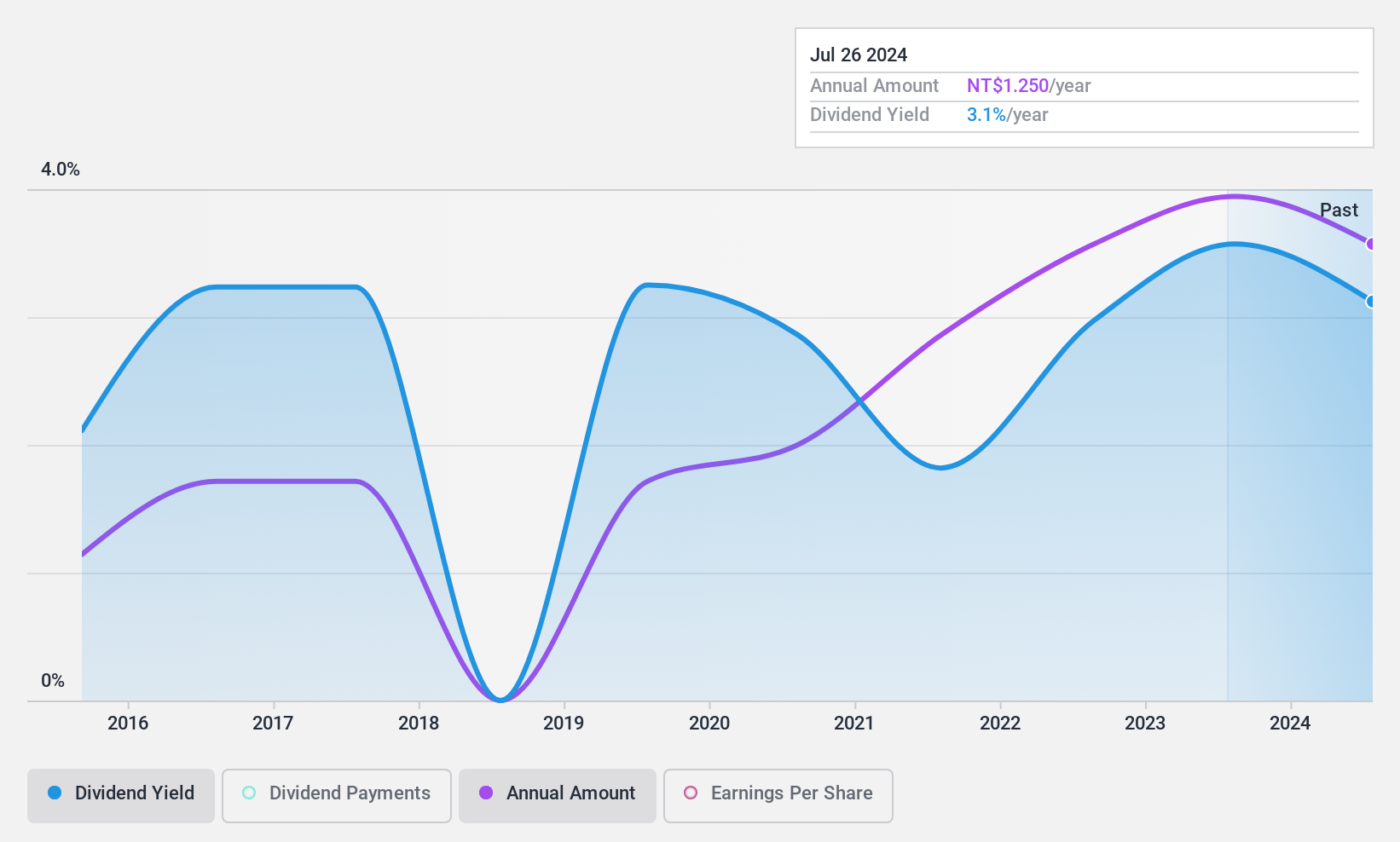
Task: Click the 2023 x-axis label
Action: click(1145, 724)
